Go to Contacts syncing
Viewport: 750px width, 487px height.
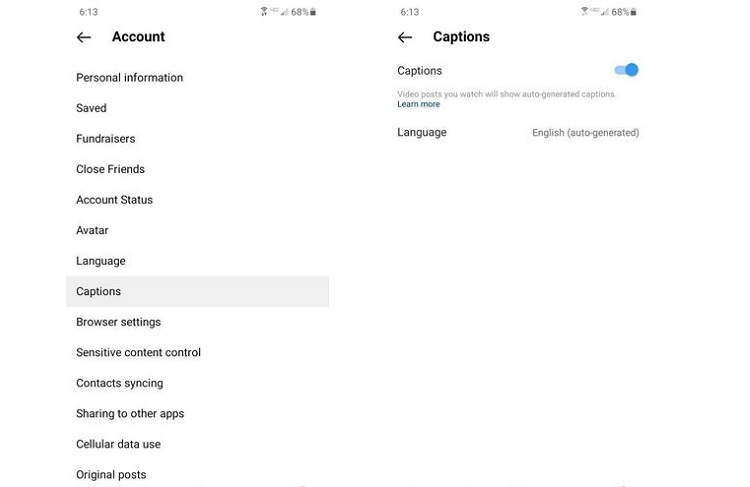click(119, 383)
